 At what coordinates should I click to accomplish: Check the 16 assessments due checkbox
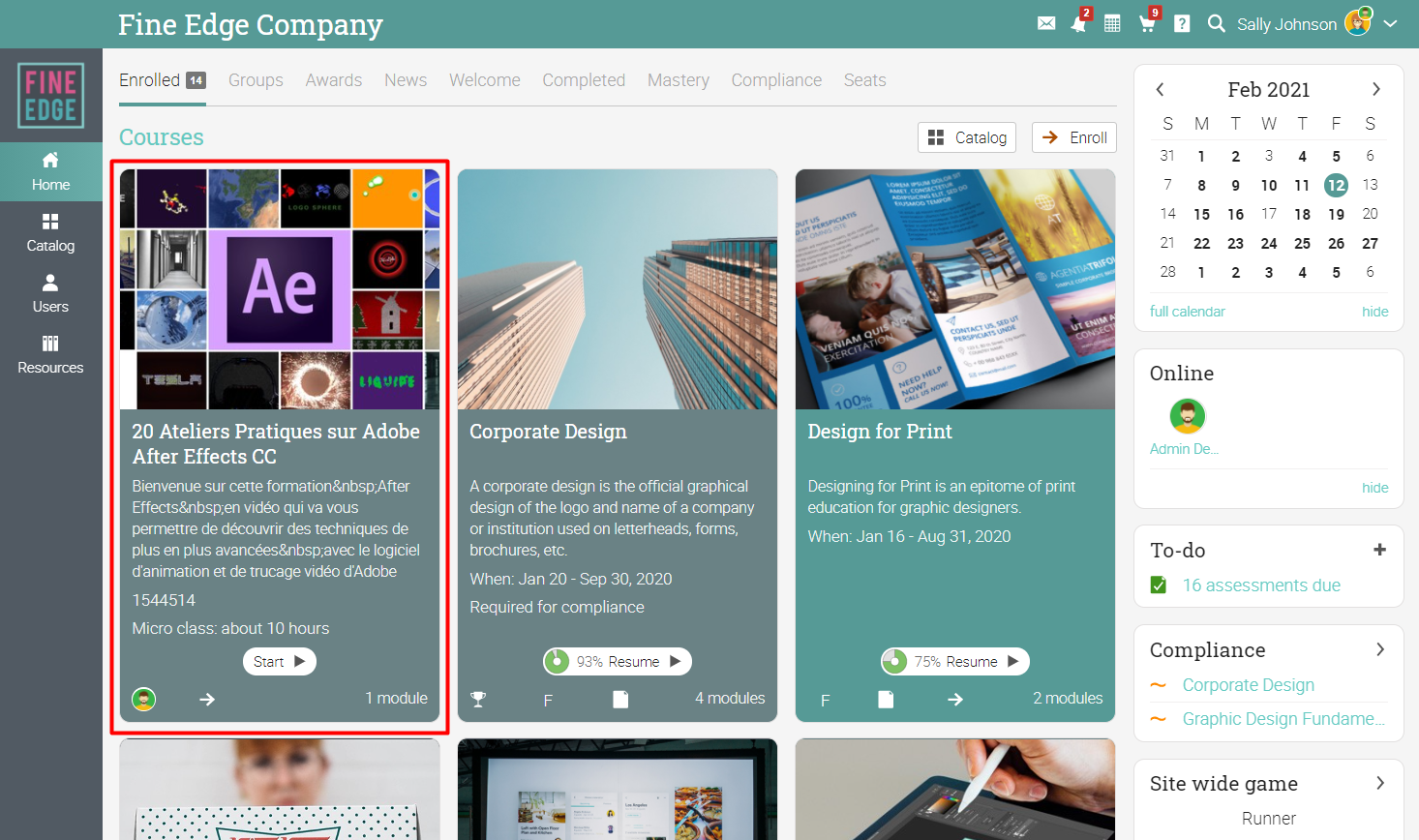coord(1159,585)
